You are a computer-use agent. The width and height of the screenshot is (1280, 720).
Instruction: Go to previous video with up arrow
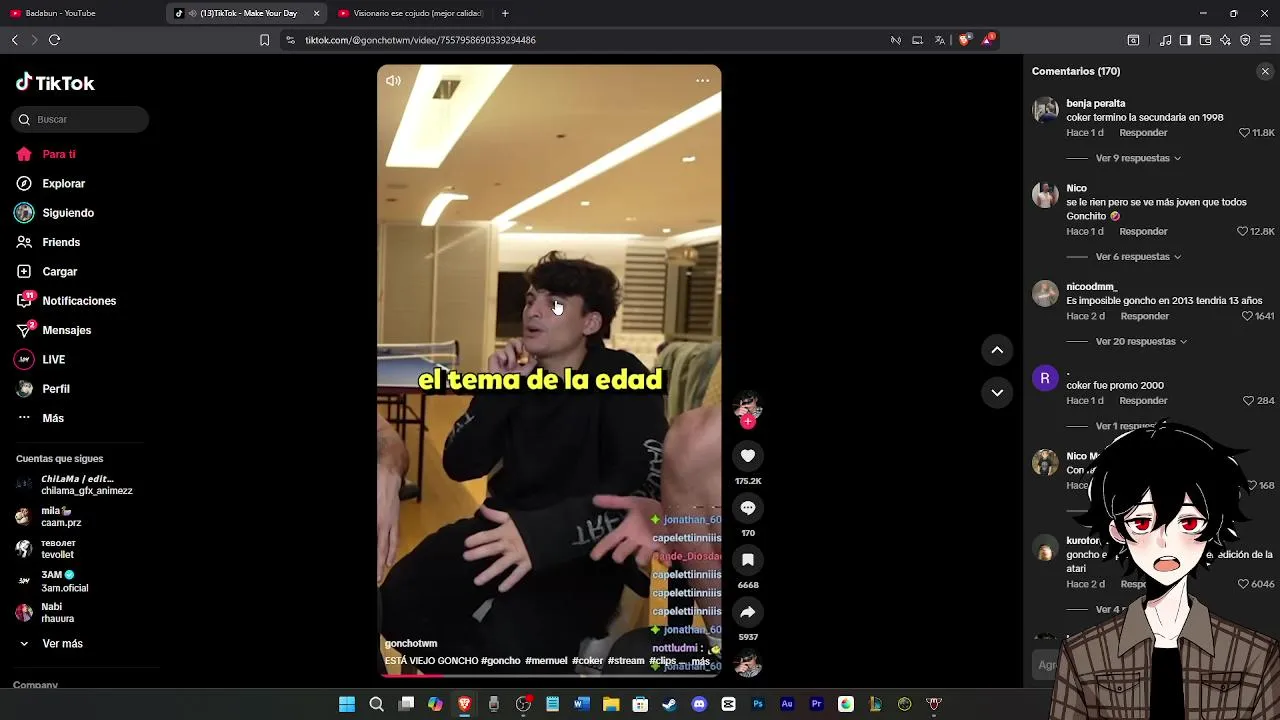click(x=997, y=350)
